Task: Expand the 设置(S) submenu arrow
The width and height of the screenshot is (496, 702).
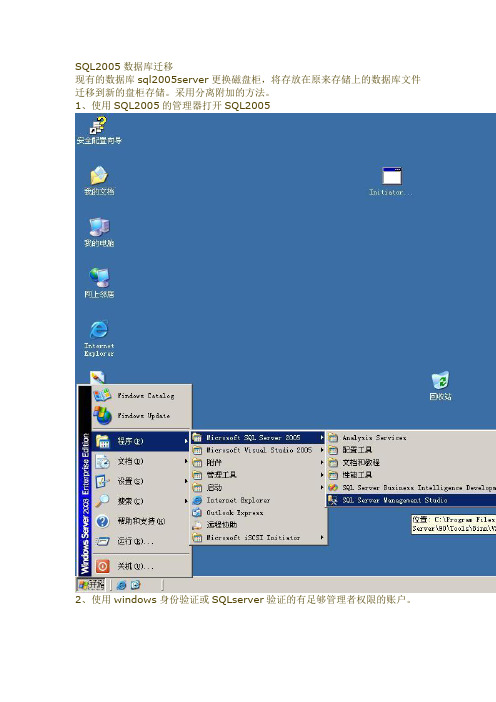Action: [x=186, y=481]
